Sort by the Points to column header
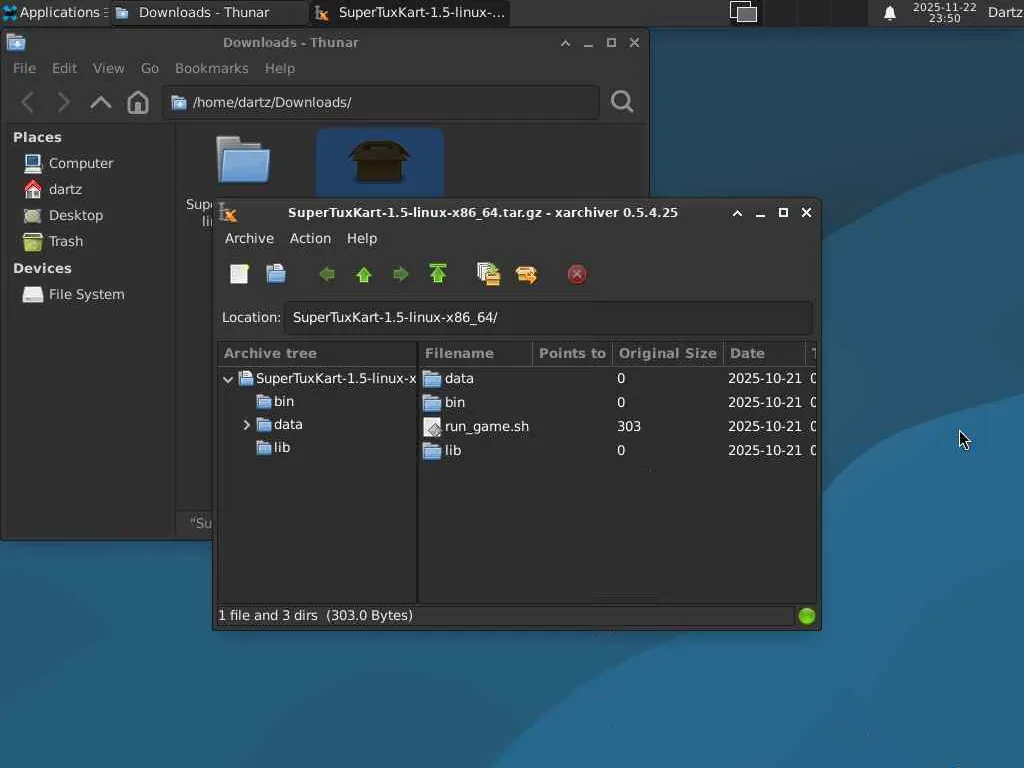 click(572, 353)
